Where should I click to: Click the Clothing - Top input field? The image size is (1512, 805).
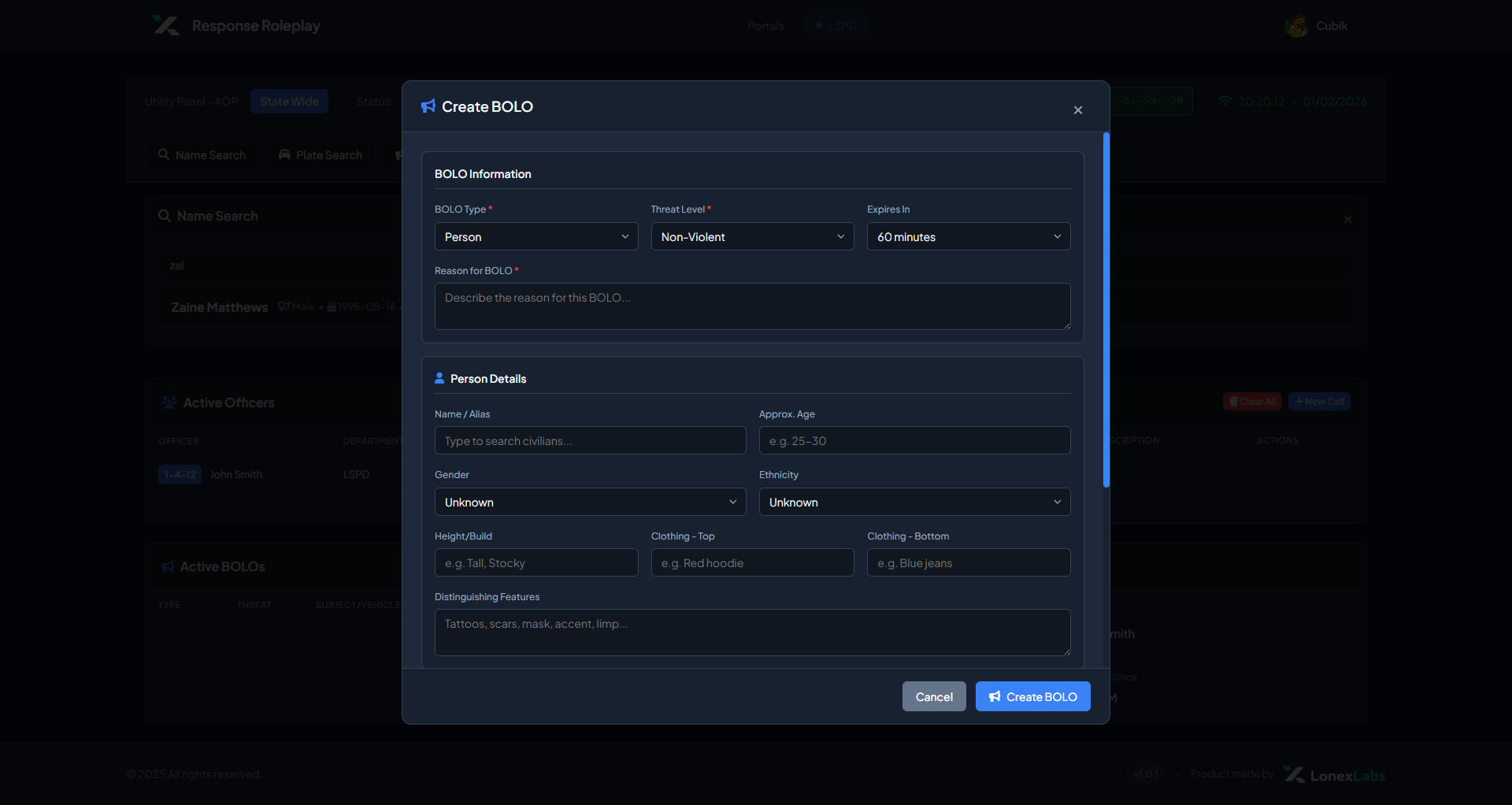752,562
